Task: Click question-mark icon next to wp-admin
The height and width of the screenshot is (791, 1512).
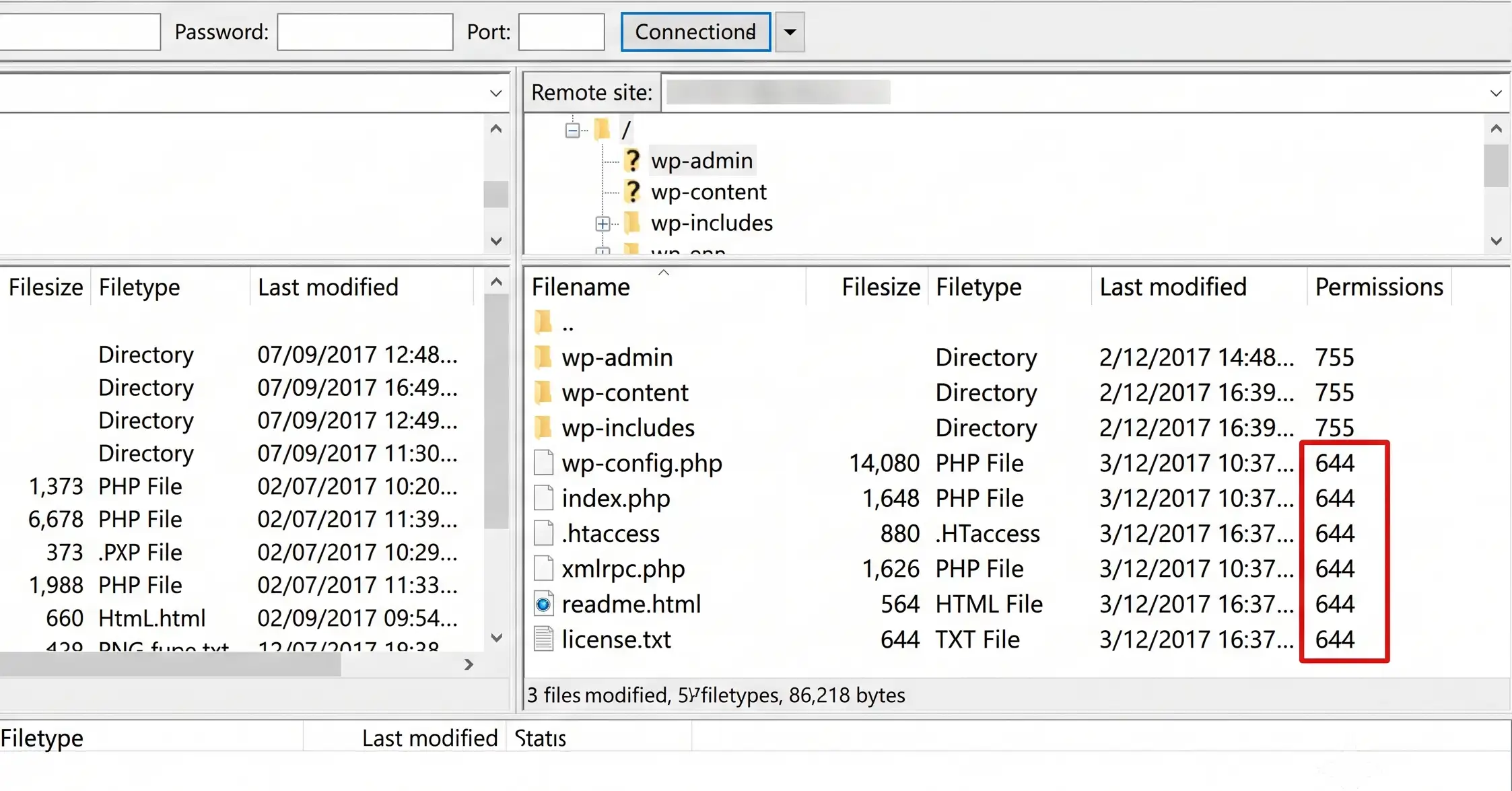Action: click(x=632, y=160)
